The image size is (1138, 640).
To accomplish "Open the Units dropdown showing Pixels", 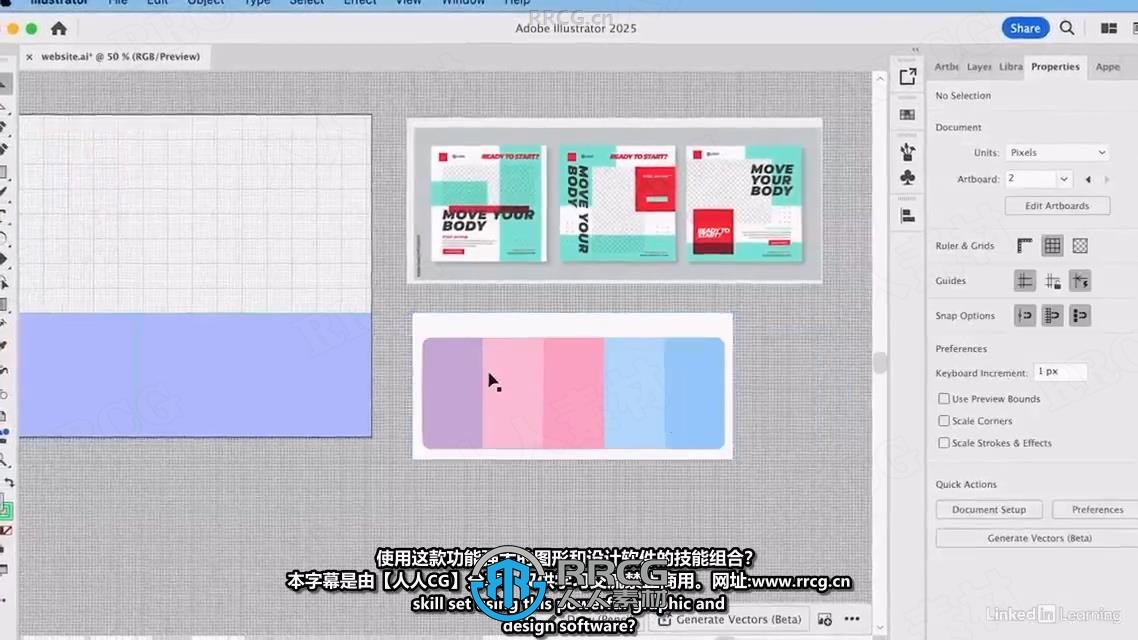I will [x=1057, y=152].
